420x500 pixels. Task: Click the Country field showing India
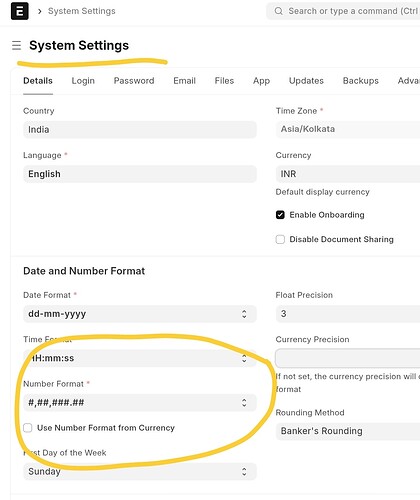(x=140, y=129)
